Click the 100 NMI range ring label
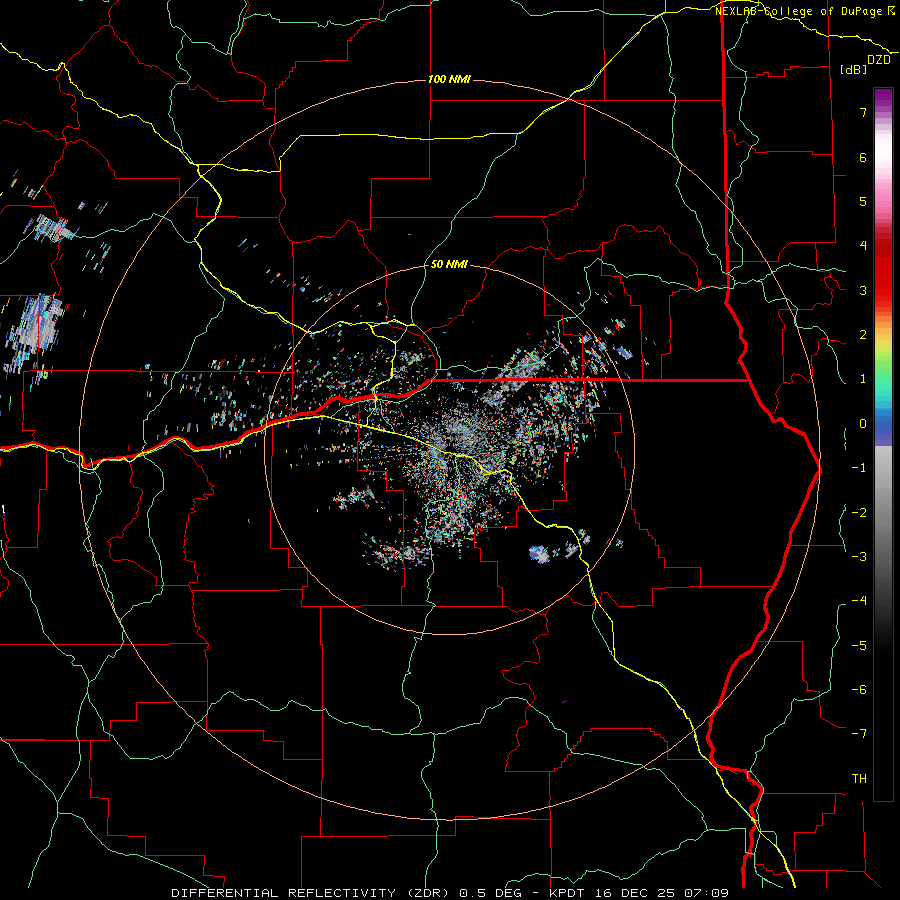Viewport: 900px width, 900px height. click(x=449, y=79)
